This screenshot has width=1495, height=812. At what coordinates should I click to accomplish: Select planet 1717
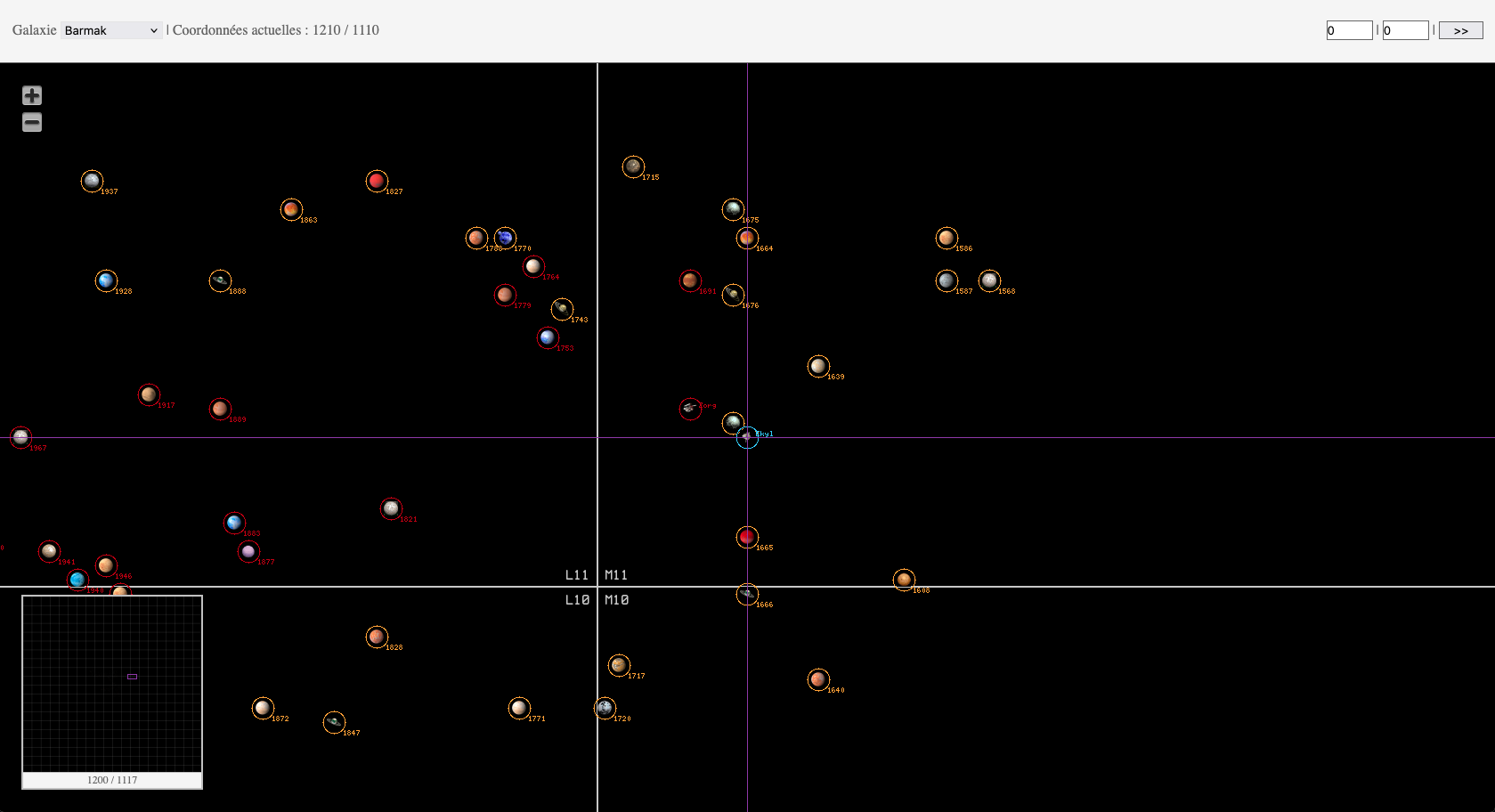pos(619,665)
